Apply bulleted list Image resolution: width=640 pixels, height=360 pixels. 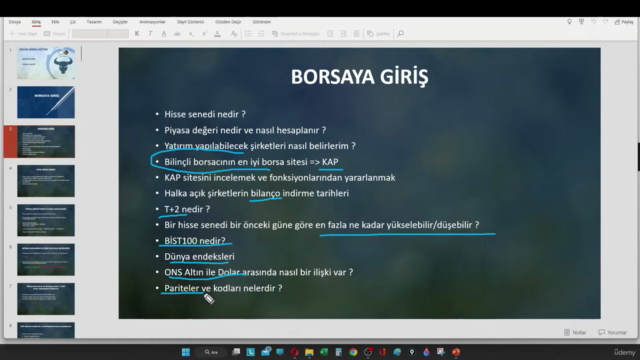pos(248,33)
